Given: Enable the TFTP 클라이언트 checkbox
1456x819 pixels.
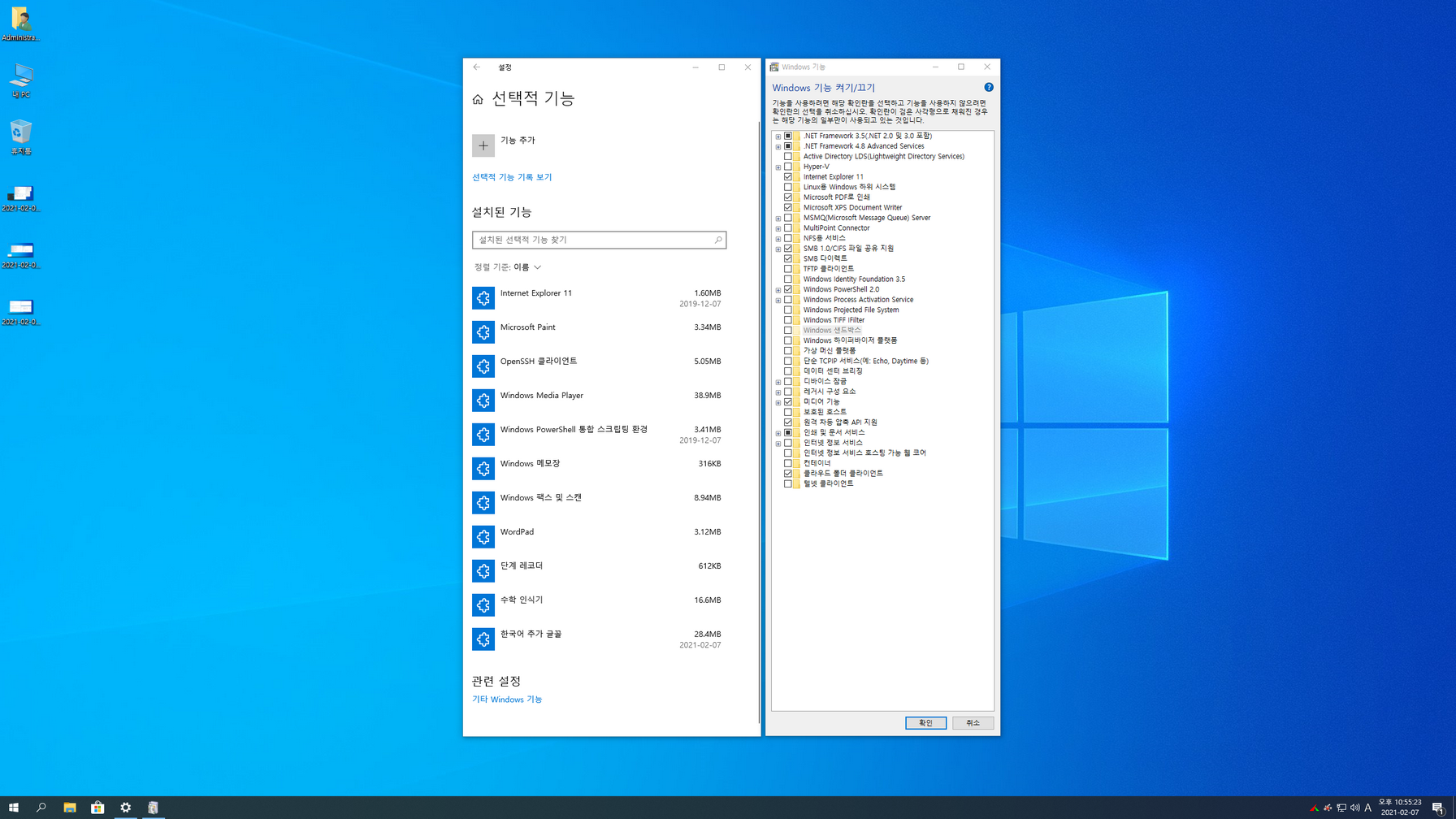Looking at the screenshot, I should pos(788,269).
